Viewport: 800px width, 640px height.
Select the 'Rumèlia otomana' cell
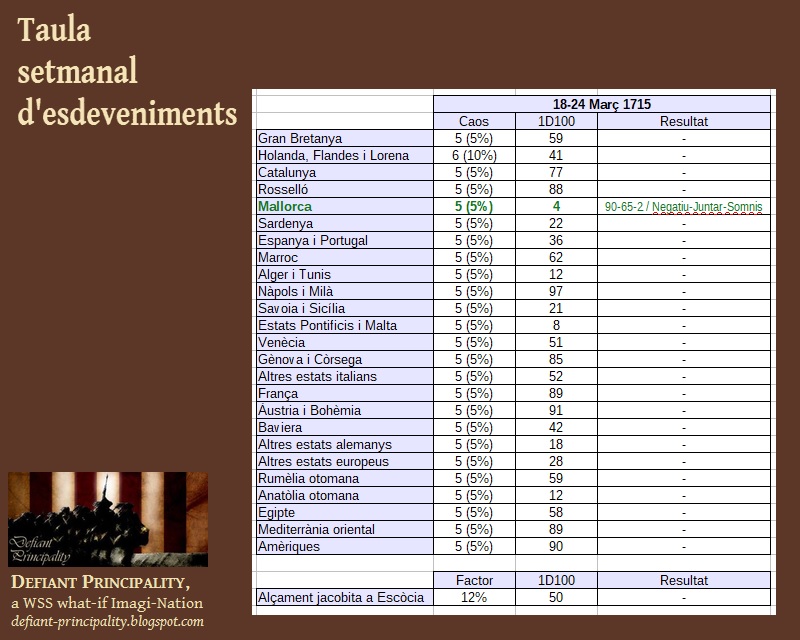(344, 479)
